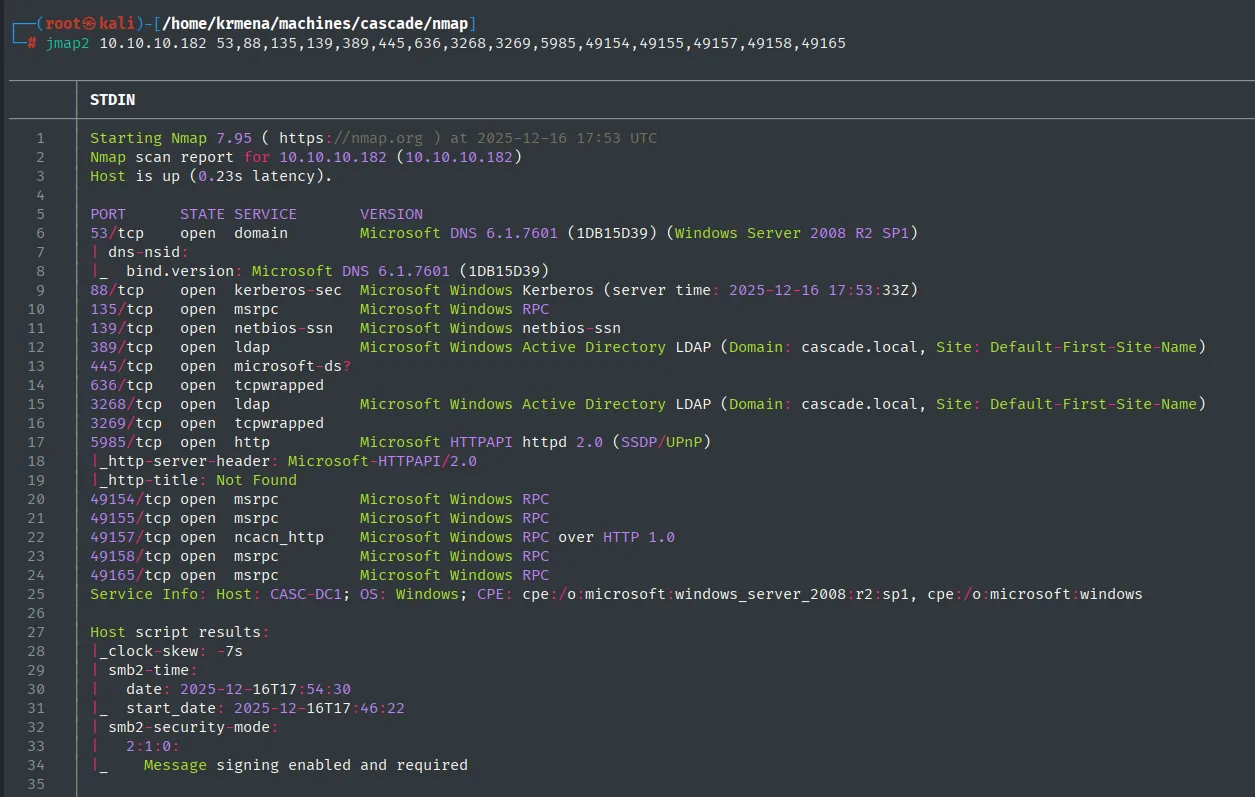
Task: Click the "Not Found" http-title value
Action: click(x=256, y=480)
